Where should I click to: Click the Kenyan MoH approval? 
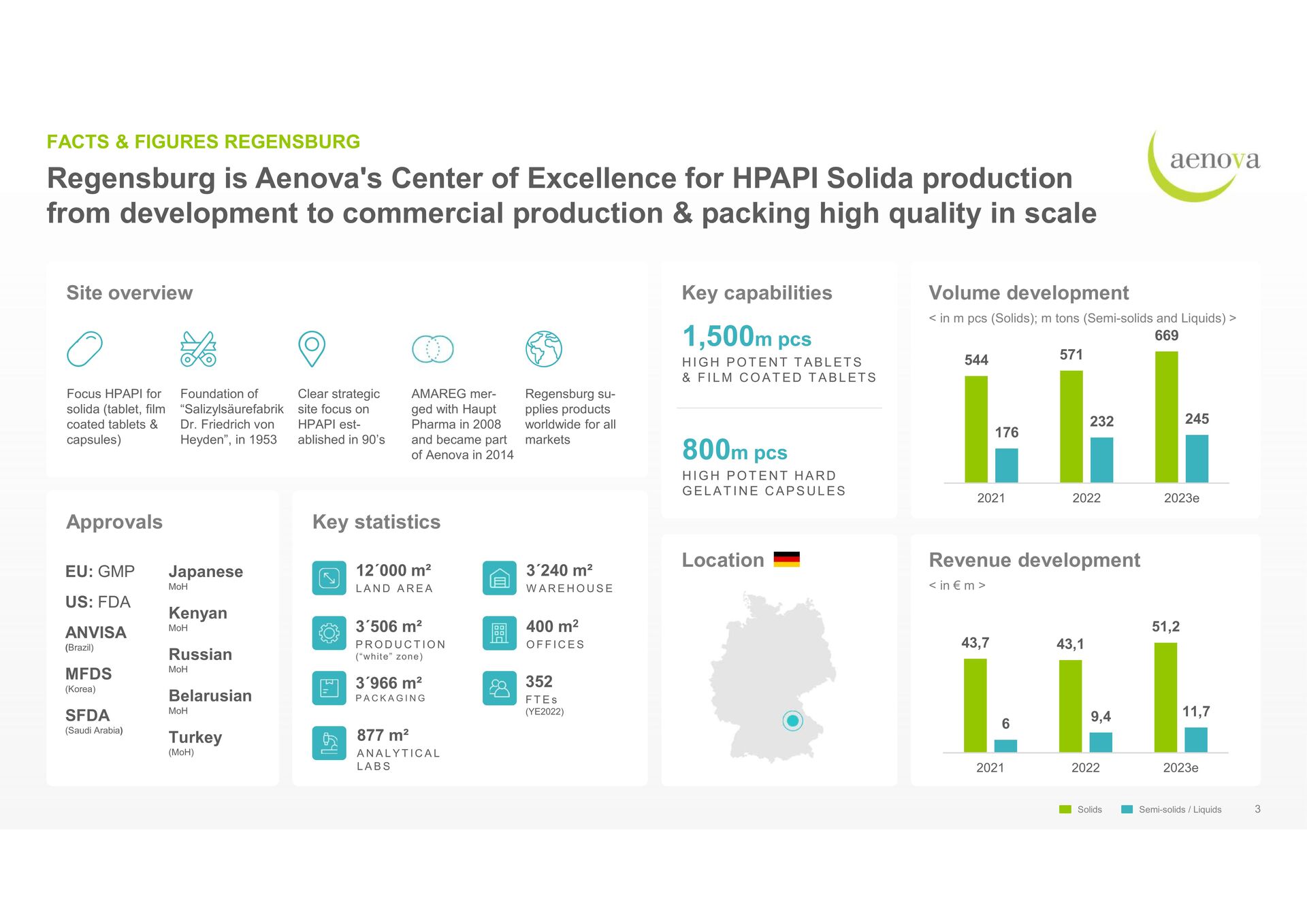pyautogui.click(x=198, y=618)
